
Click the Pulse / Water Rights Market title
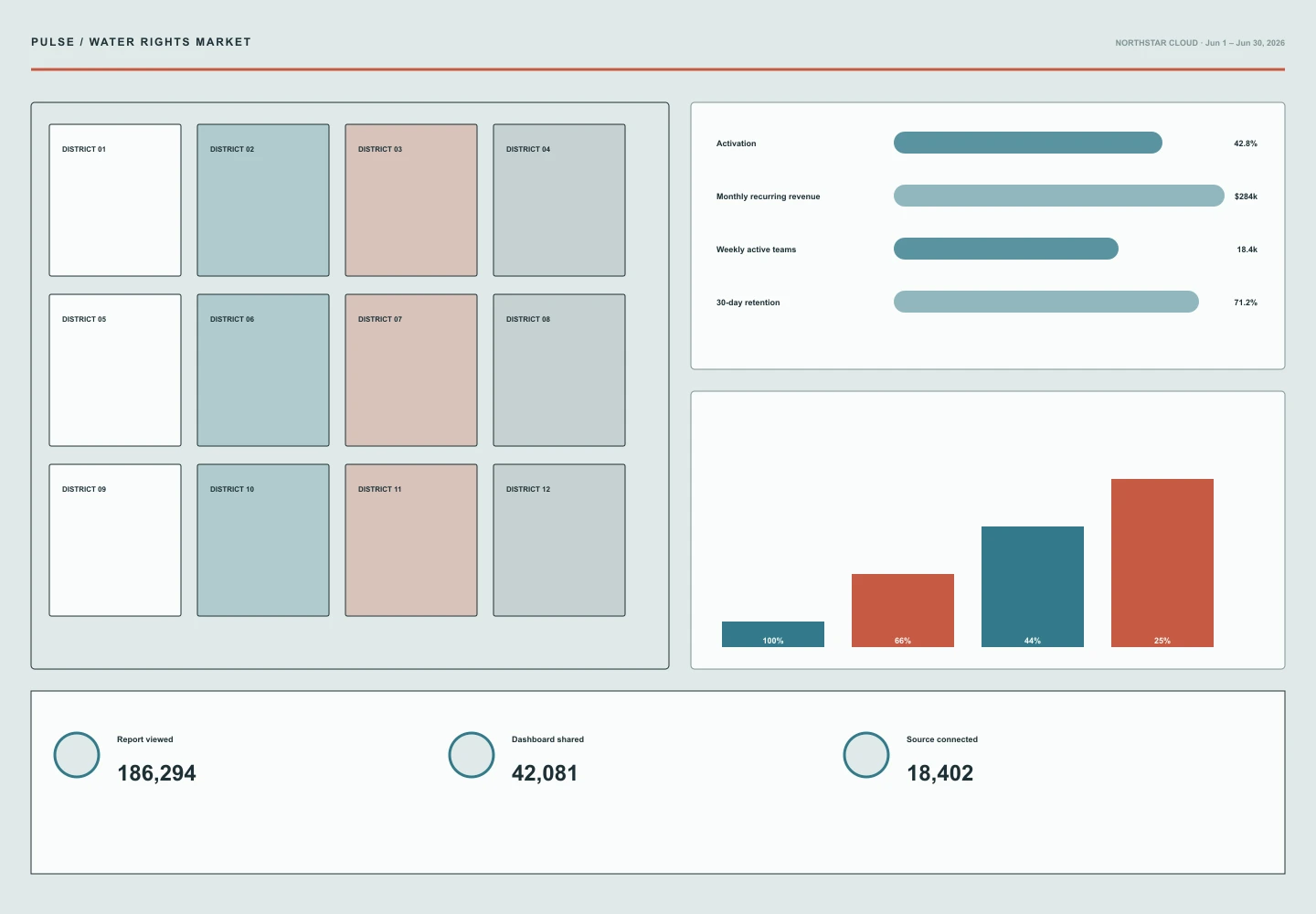coord(141,42)
